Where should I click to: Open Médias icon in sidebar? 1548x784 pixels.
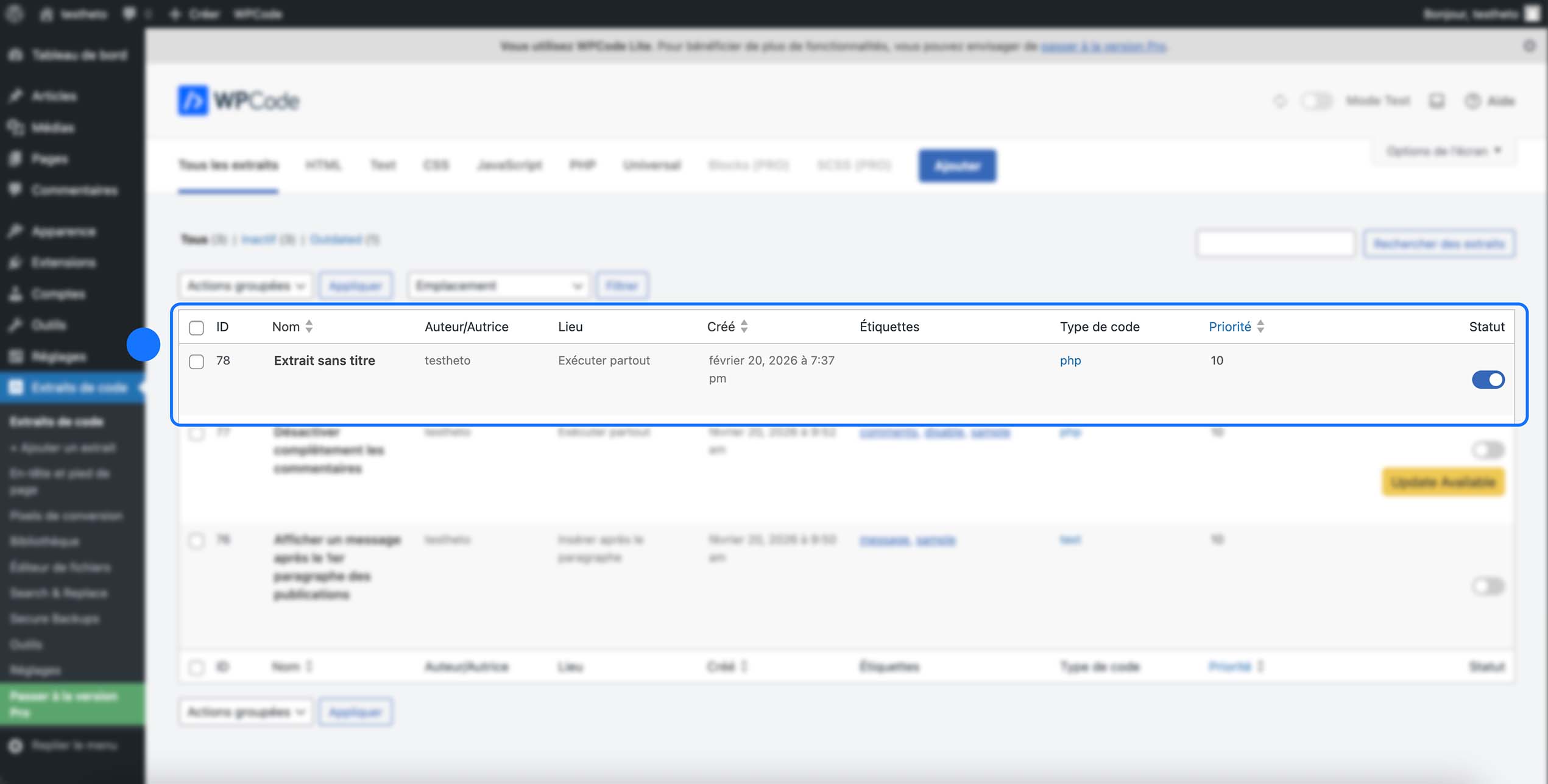pos(16,127)
